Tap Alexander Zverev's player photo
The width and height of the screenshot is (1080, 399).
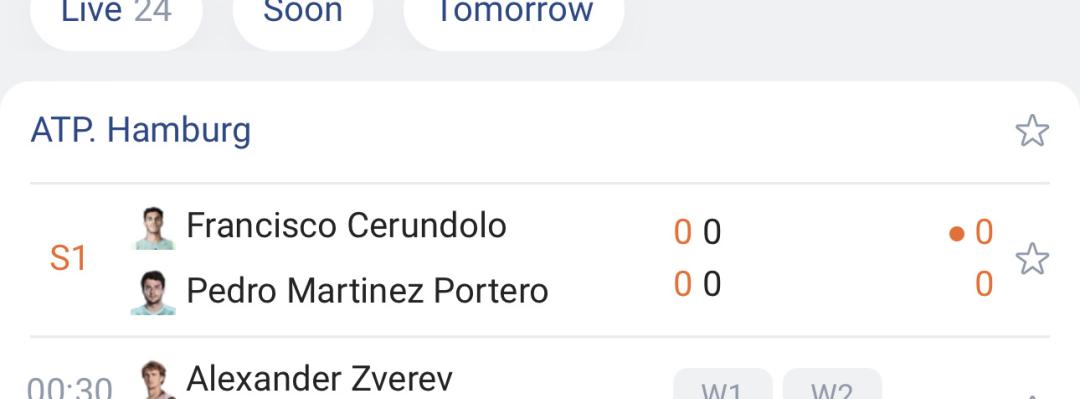pos(154,380)
